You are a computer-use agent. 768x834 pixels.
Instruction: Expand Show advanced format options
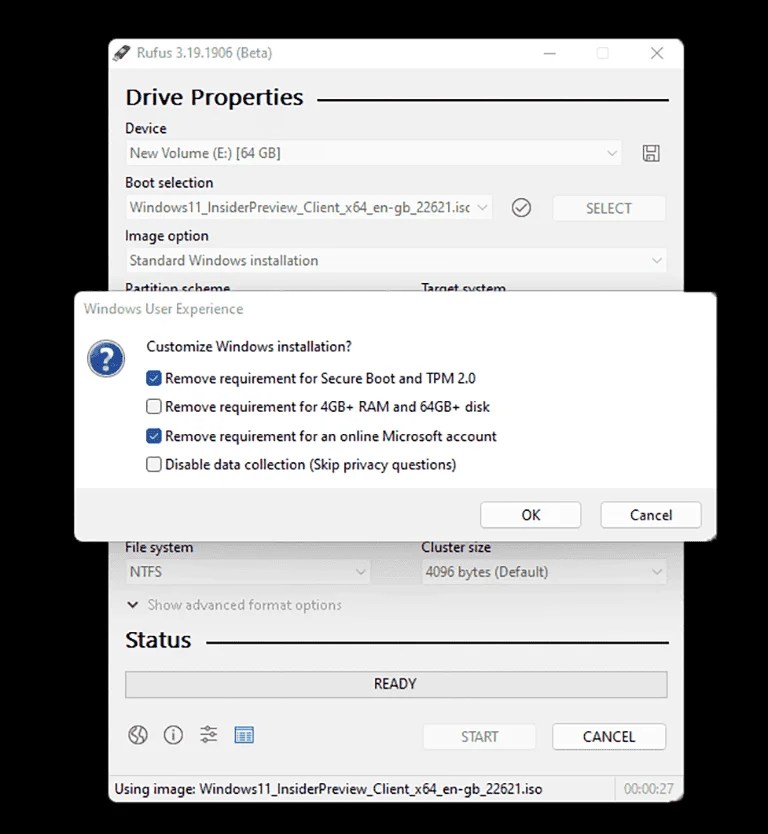coord(234,605)
